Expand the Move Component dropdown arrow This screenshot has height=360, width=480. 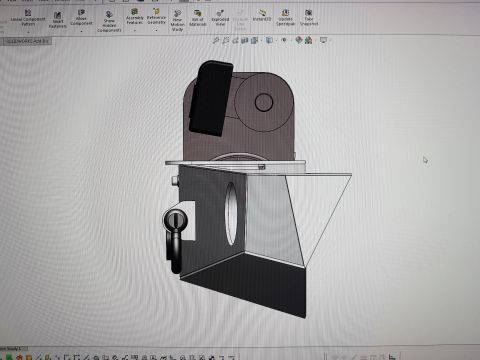81,31
